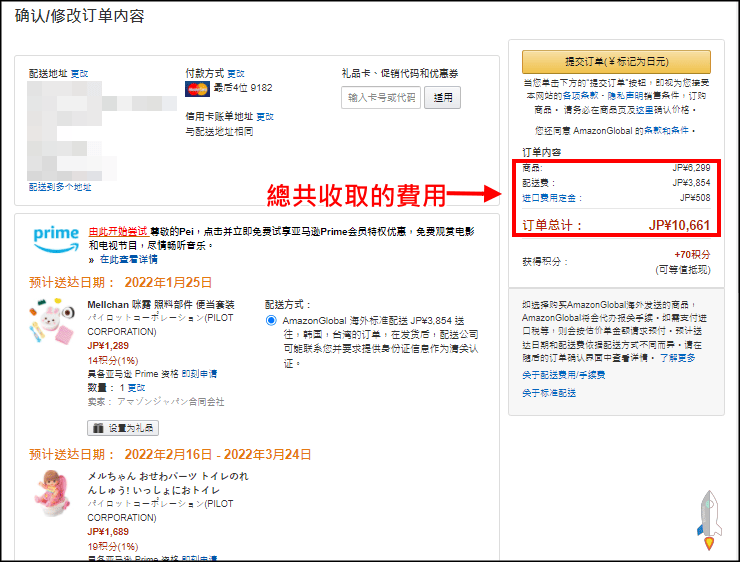Click the 适用 apply button for gift code
This screenshot has height=562, width=740.
tap(442, 97)
